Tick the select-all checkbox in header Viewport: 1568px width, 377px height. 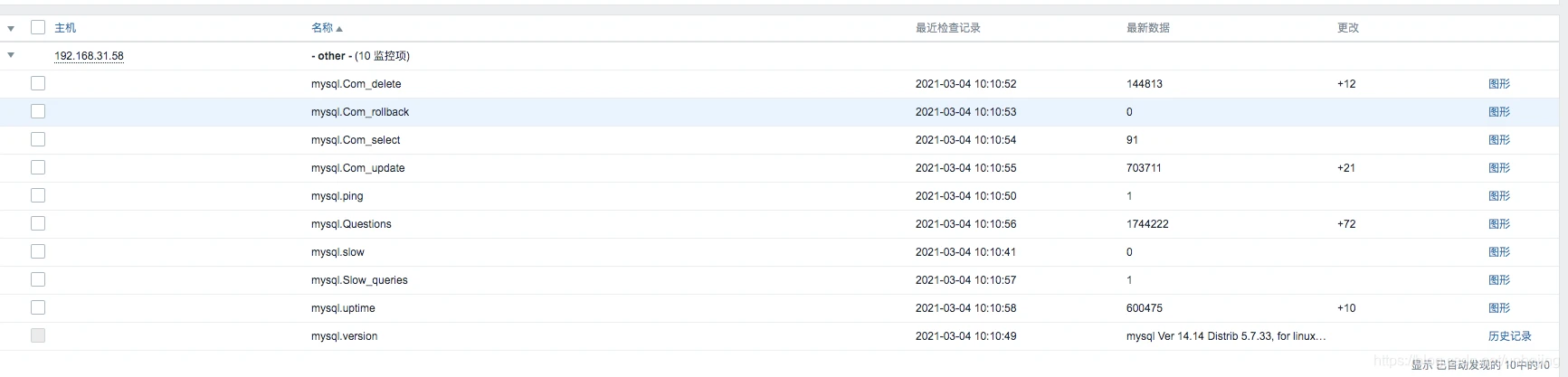(38, 27)
